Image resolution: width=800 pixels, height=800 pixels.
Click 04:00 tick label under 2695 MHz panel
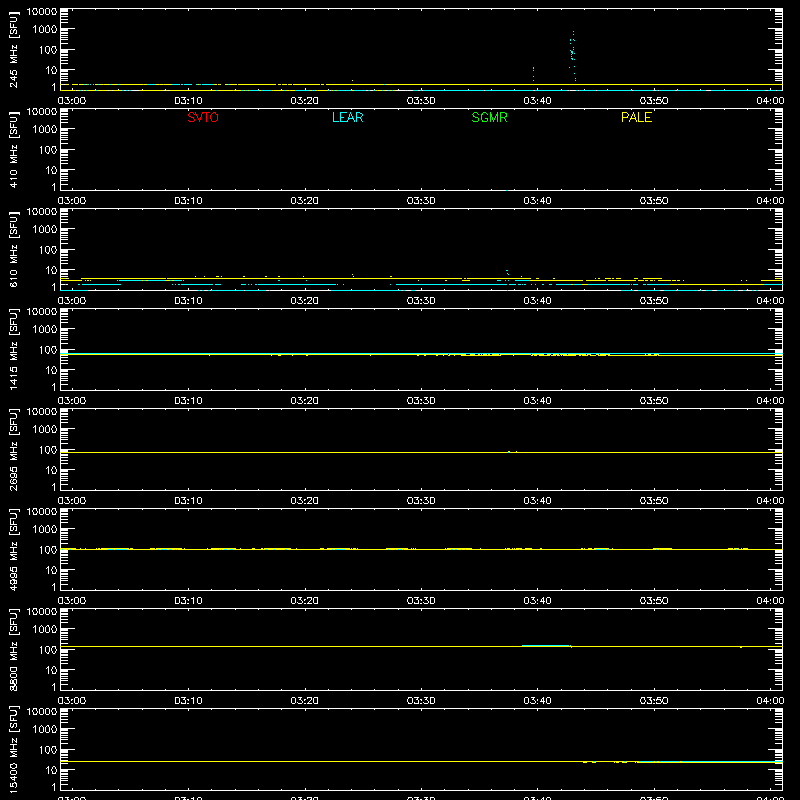click(770, 501)
